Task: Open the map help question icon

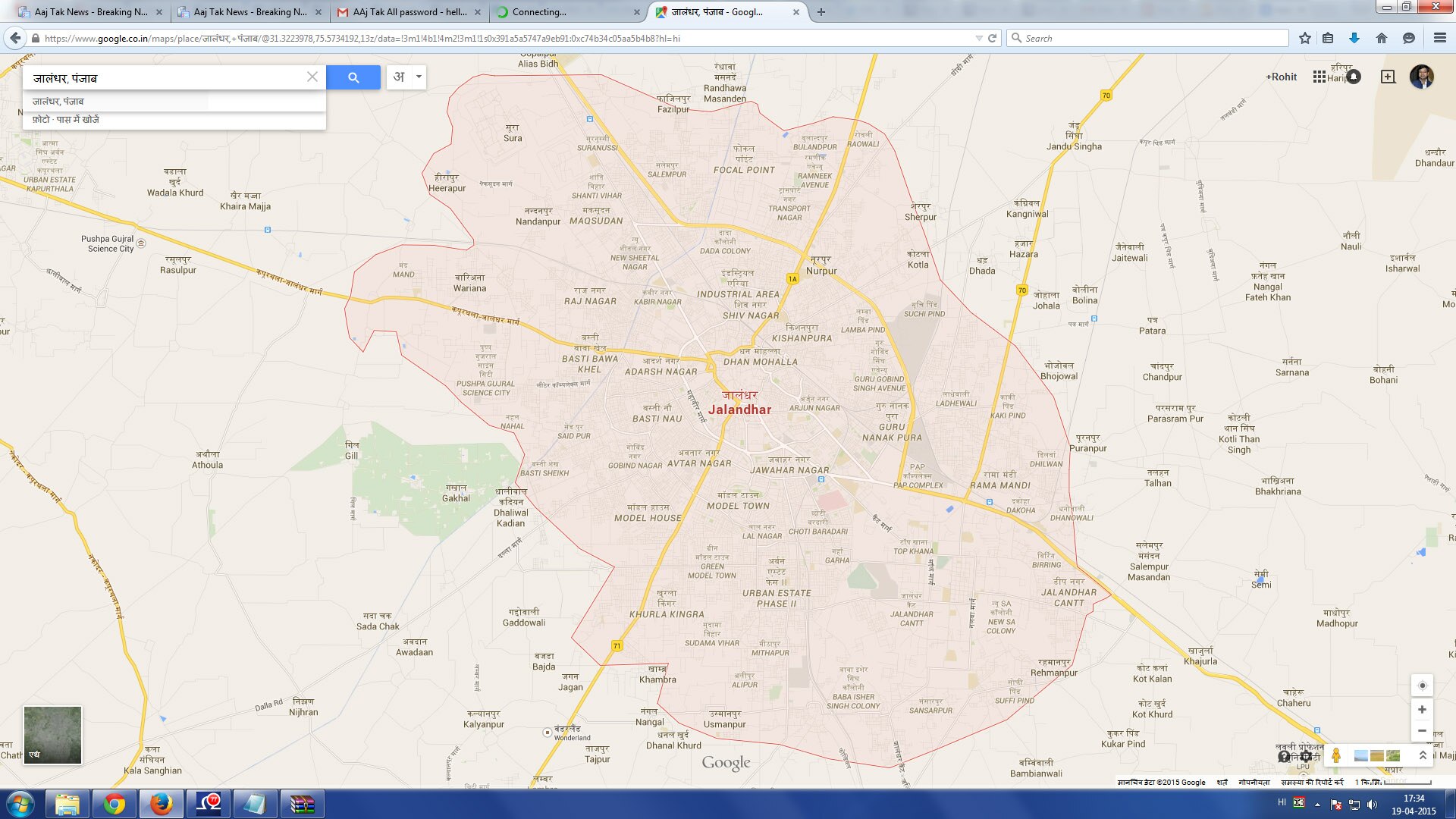Action: click(x=1284, y=756)
